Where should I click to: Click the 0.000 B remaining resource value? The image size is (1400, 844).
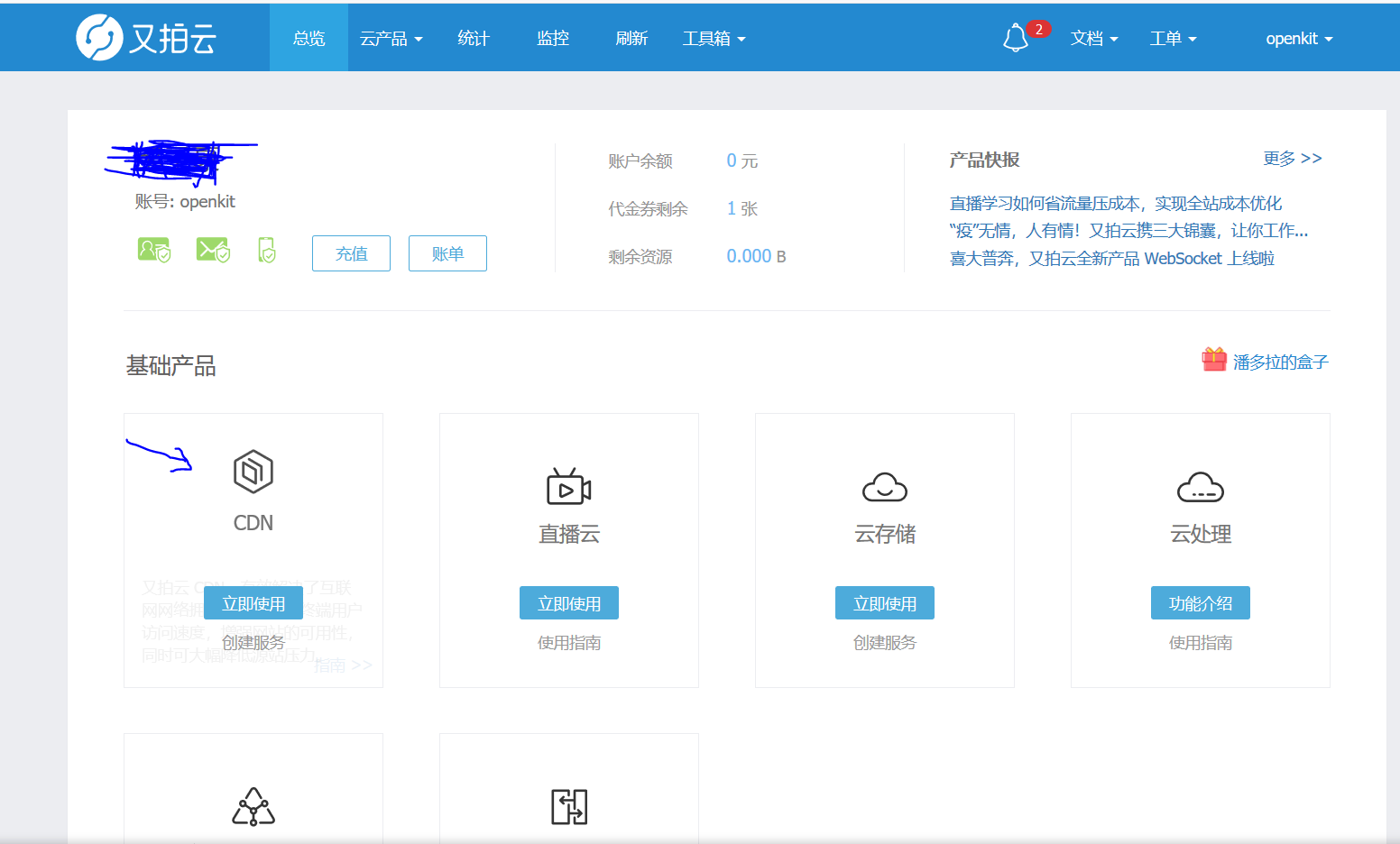(x=756, y=256)
